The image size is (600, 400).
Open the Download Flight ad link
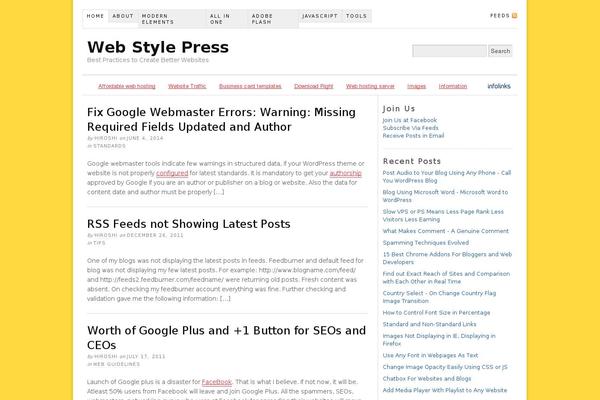coord(313,86)
